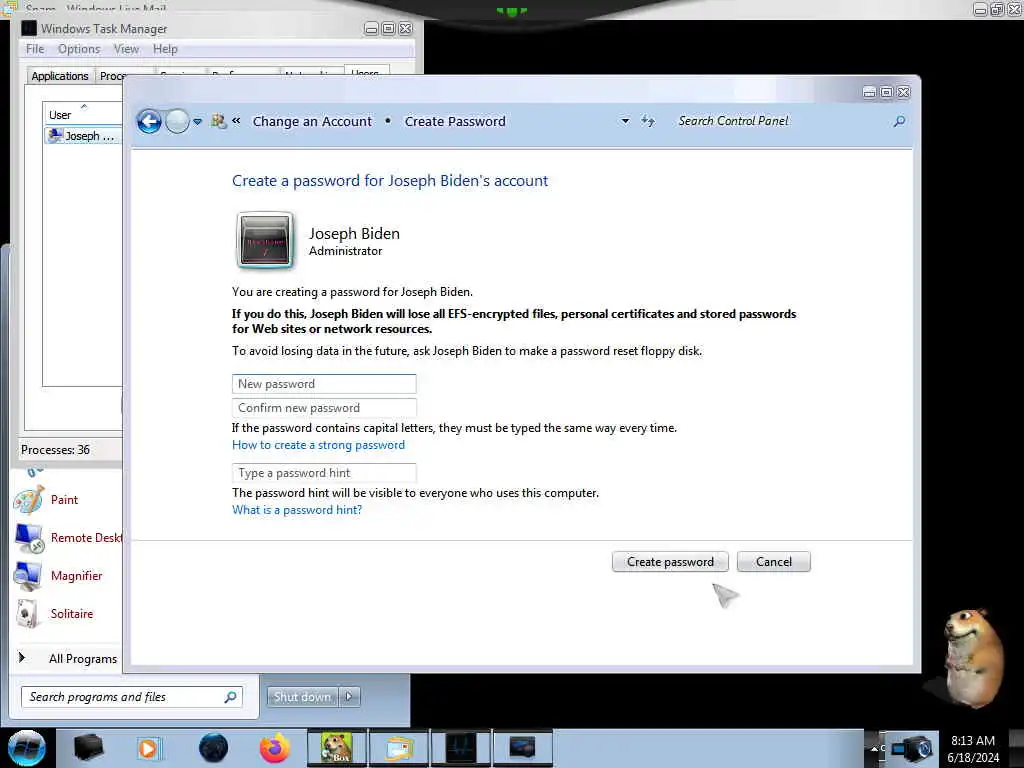The height and width of the screenshot is (768, 1024).
Task: Focus the Search Control Panel box
Action: [x=781, y=121]
